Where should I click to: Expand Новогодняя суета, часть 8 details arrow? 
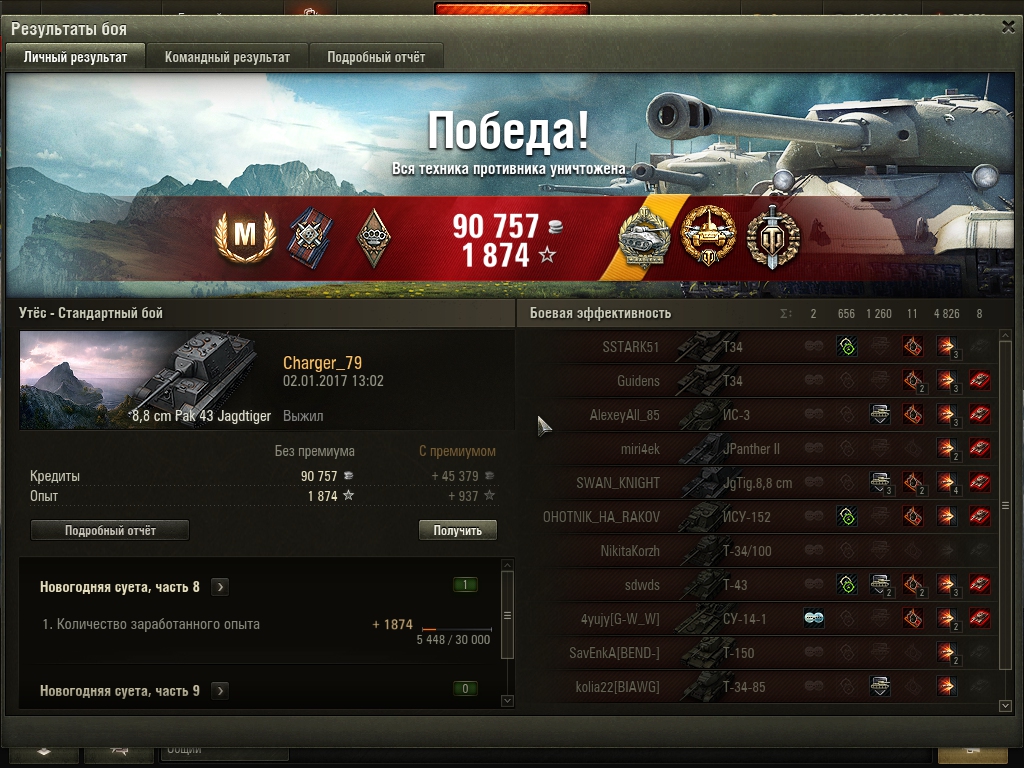220,587
